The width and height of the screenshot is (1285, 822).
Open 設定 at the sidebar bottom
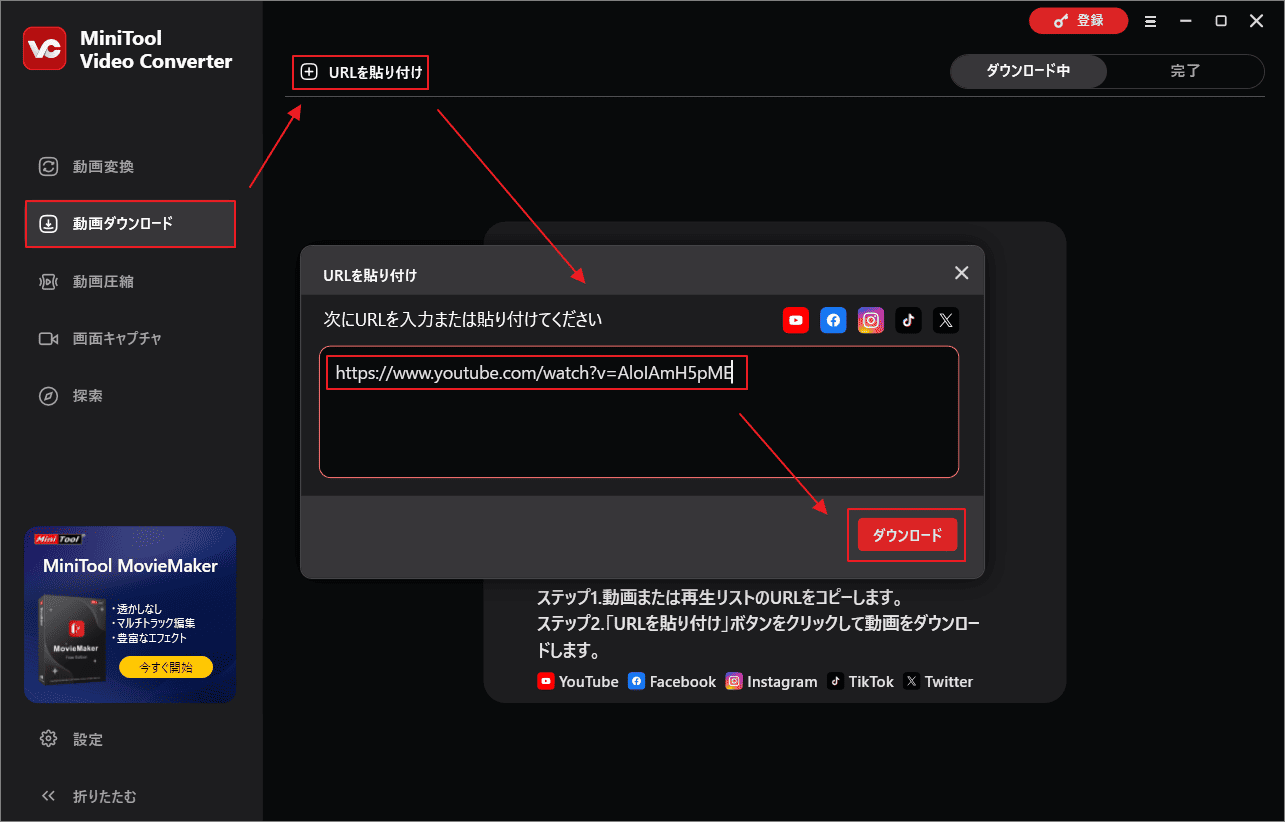pos(72,739)
